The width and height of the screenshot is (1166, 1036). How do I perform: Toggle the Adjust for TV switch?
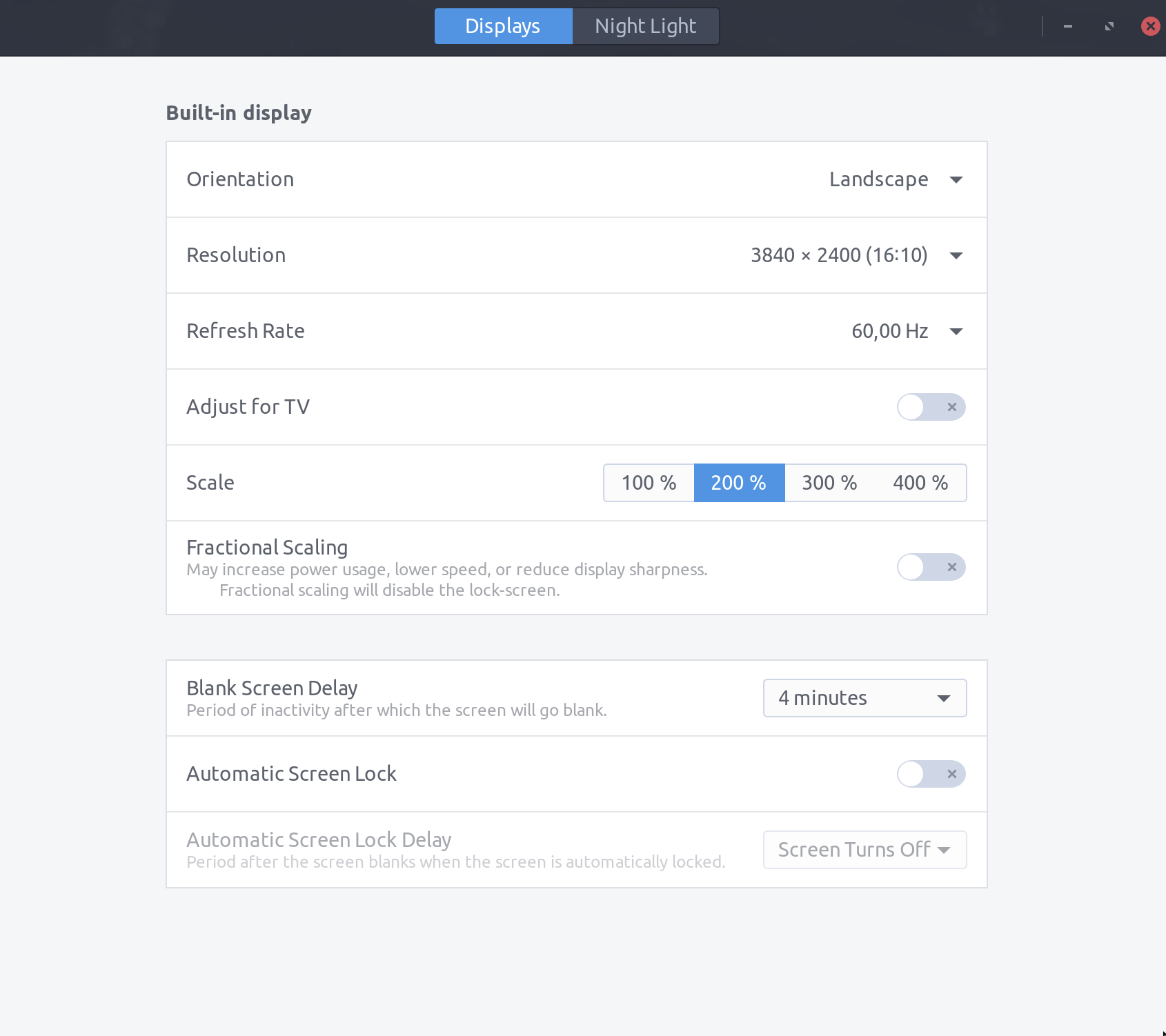pos(931,407)
